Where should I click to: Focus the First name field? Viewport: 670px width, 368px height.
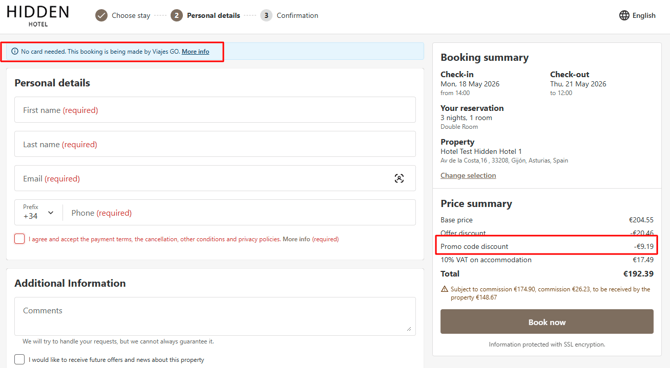pos(215,110)
